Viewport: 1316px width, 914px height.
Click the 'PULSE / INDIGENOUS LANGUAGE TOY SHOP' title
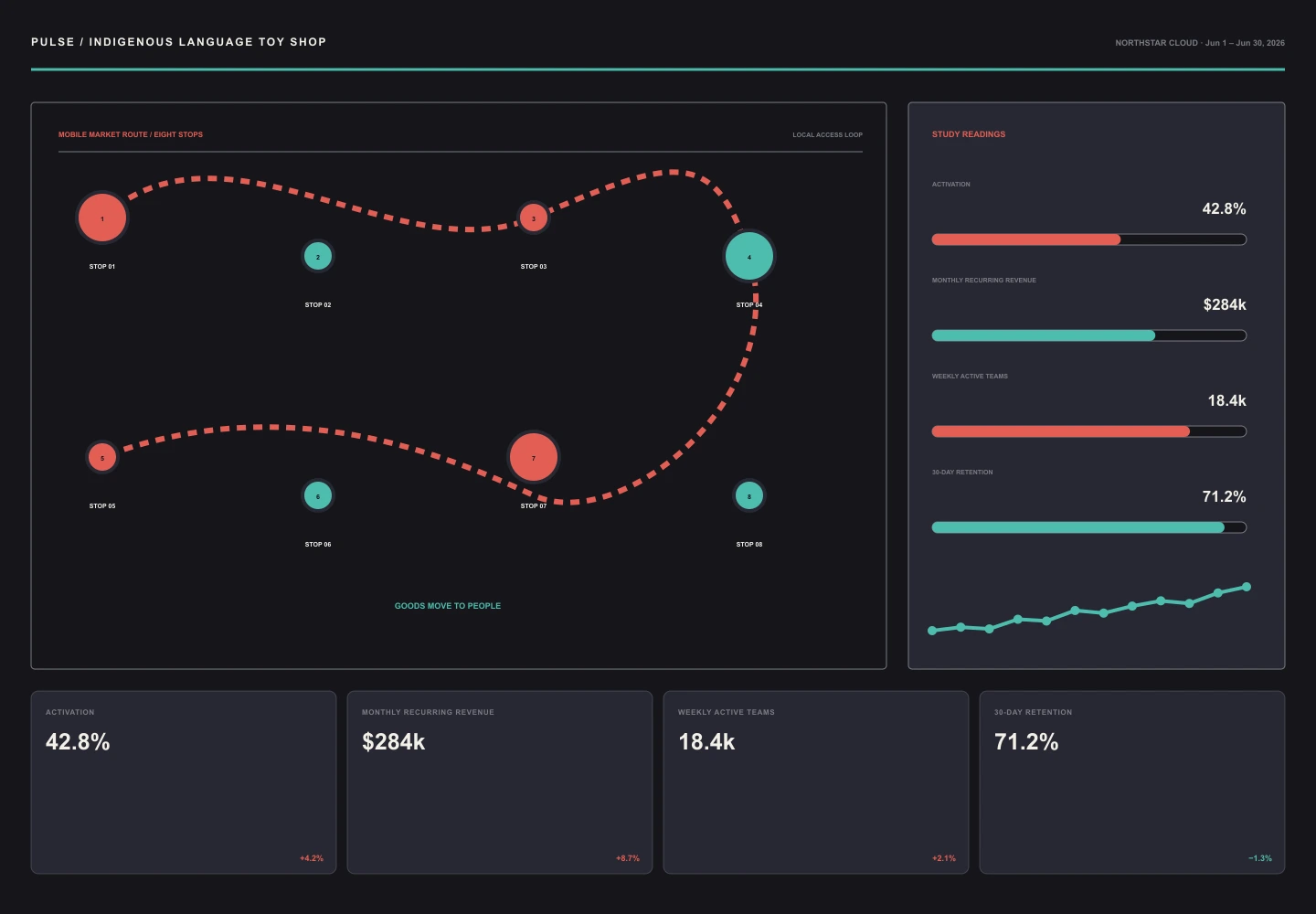(179, 42)
